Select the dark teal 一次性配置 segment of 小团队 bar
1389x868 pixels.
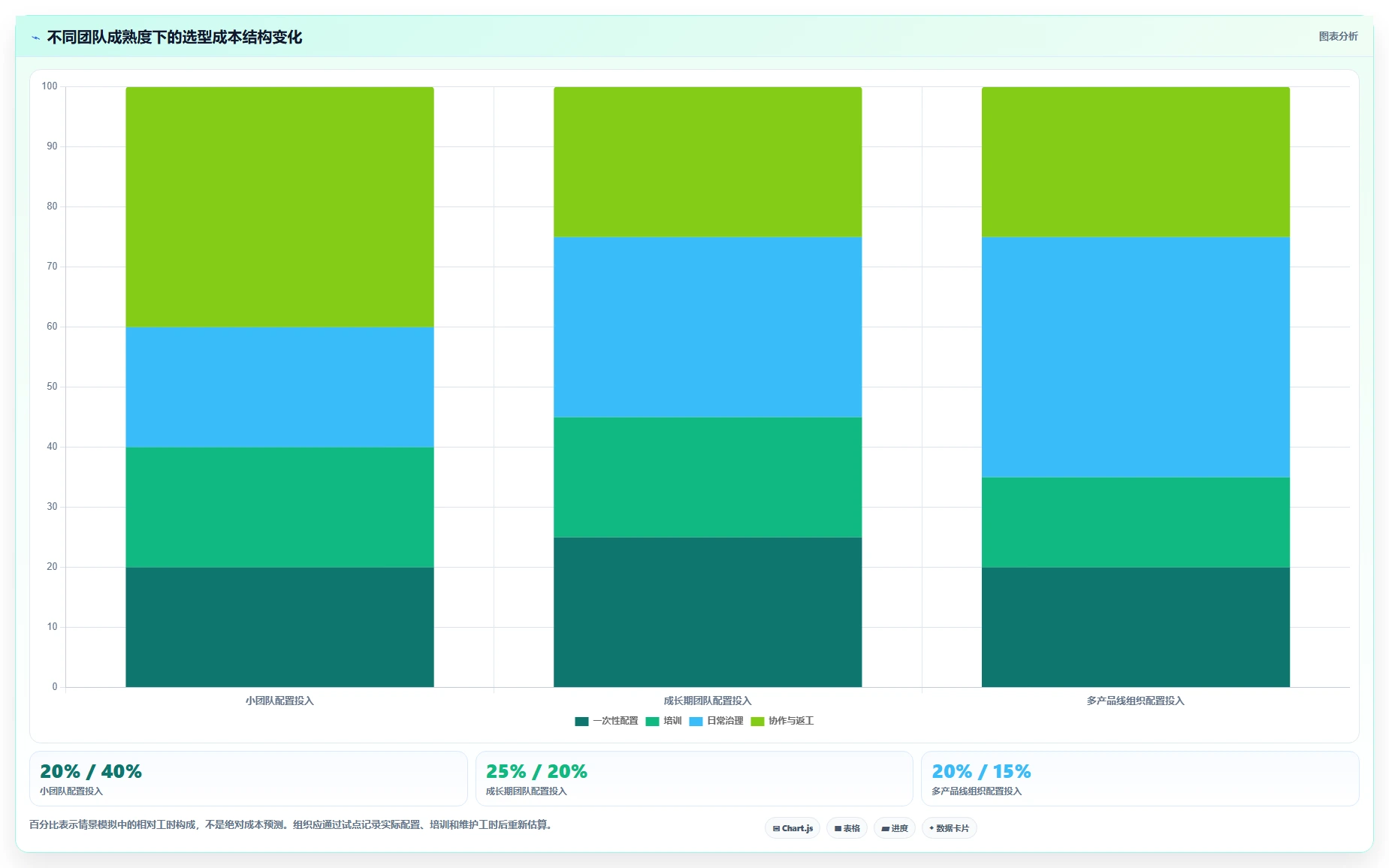pyautogui.click(x=279, y=627)
